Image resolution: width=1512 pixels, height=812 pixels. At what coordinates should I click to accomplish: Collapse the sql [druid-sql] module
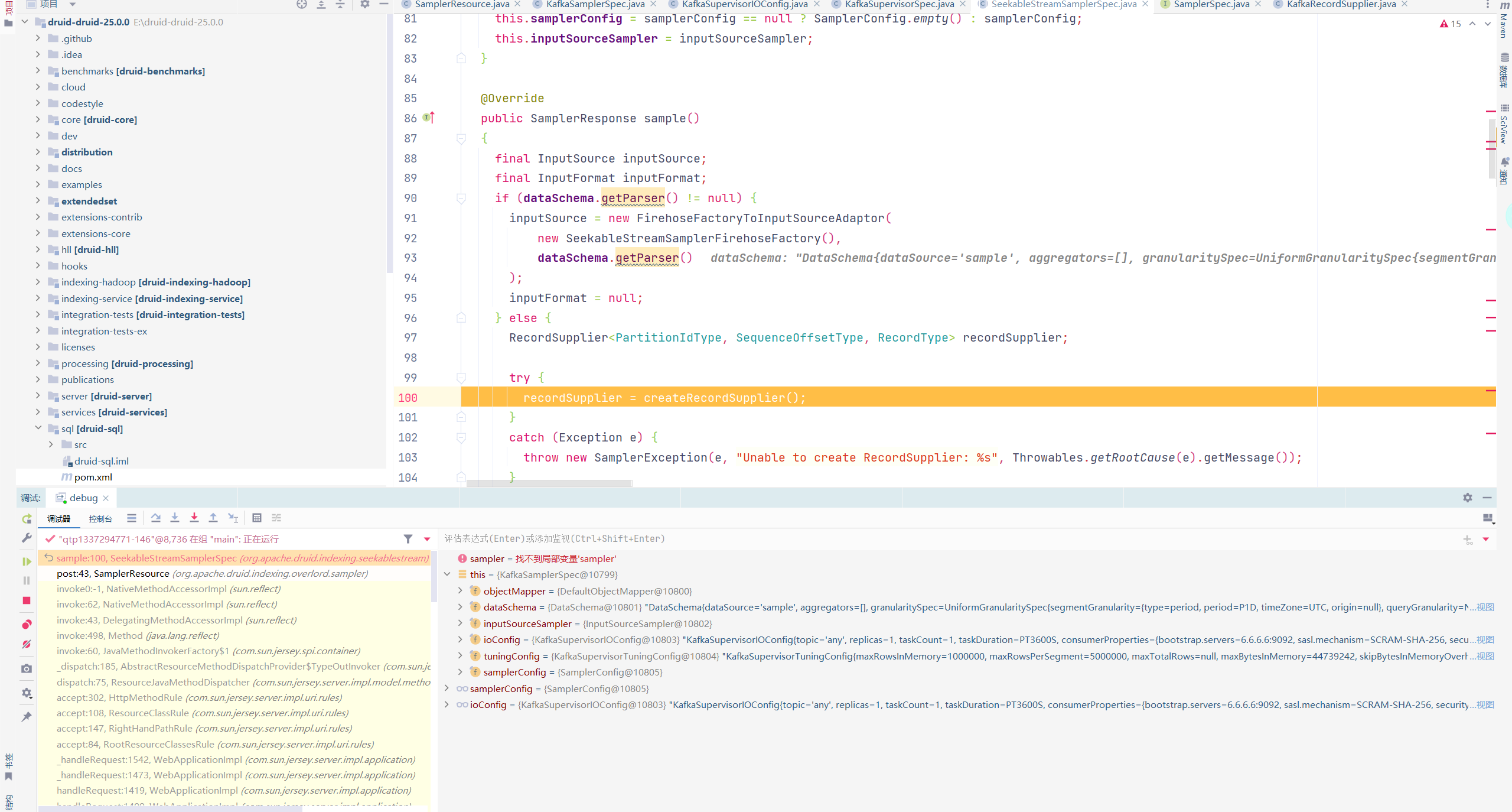[38, 428]
